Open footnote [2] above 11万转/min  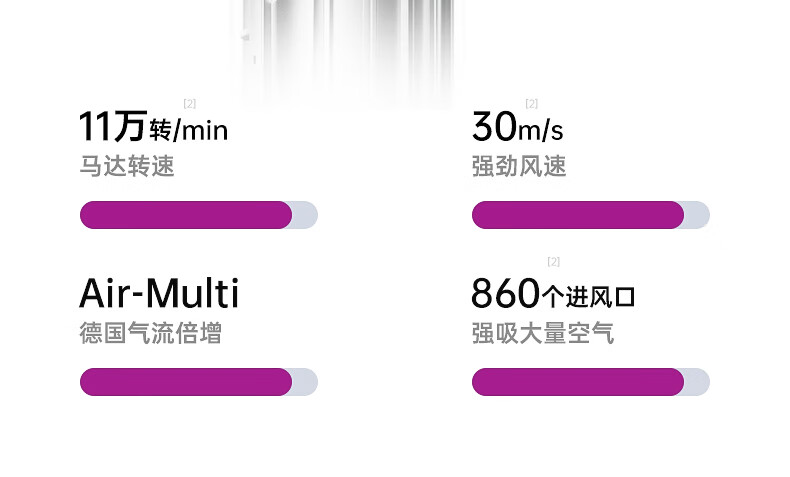pyautogui.click(x=189, y=104)
